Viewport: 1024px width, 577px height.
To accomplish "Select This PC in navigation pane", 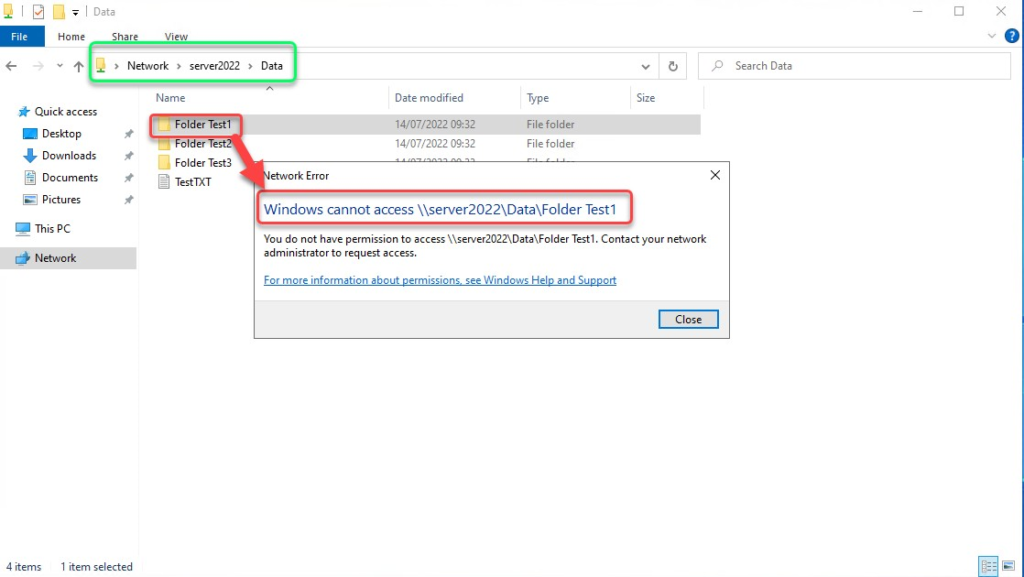I will tap(52, 229).
